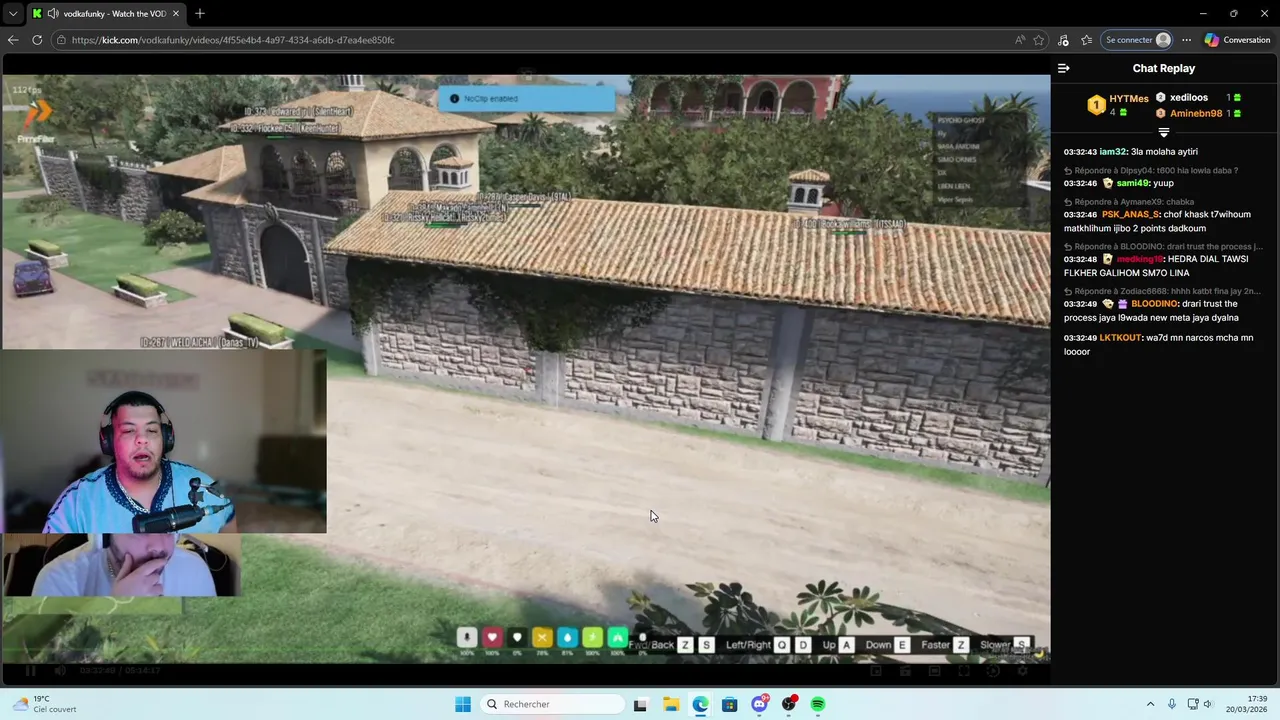Open Microsoft Store from the taskbar
Image resolution: width=1280 pixels, height=720 pixels.
tap(730, 704)
